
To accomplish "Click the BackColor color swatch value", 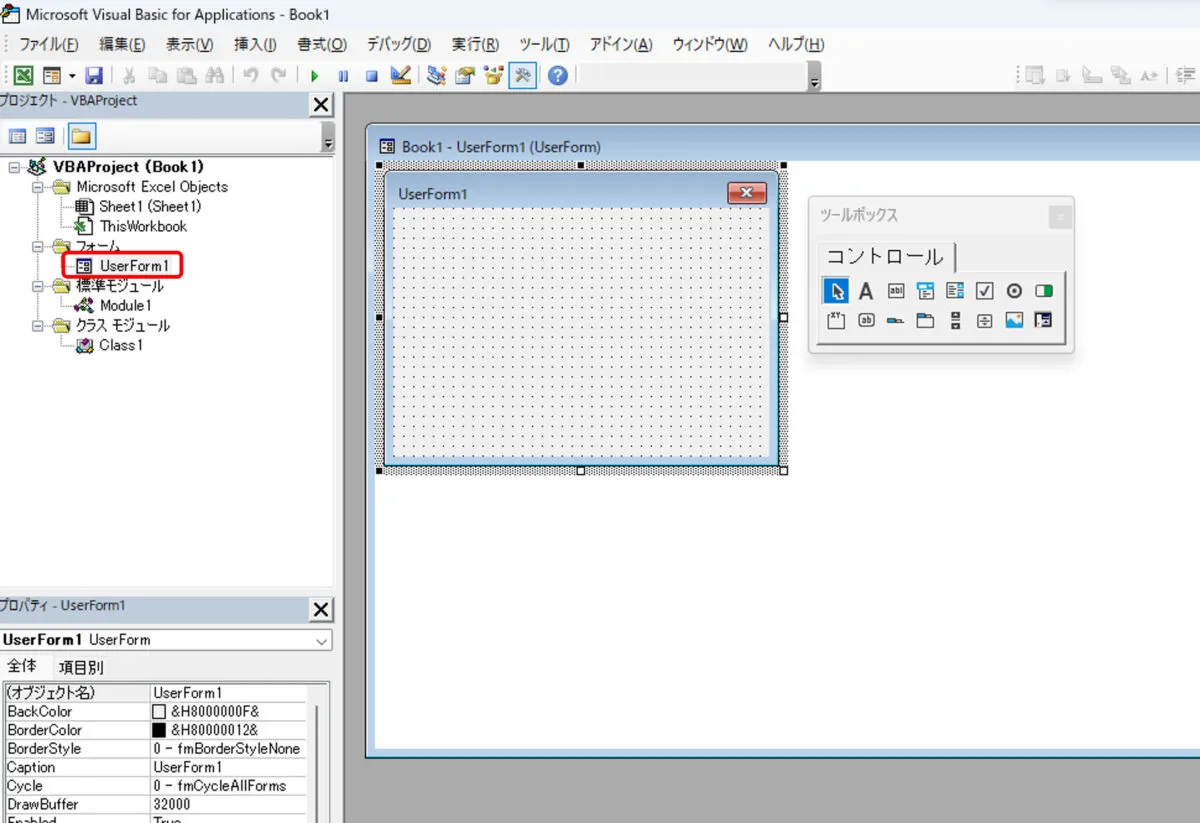I will click(159, 711).
